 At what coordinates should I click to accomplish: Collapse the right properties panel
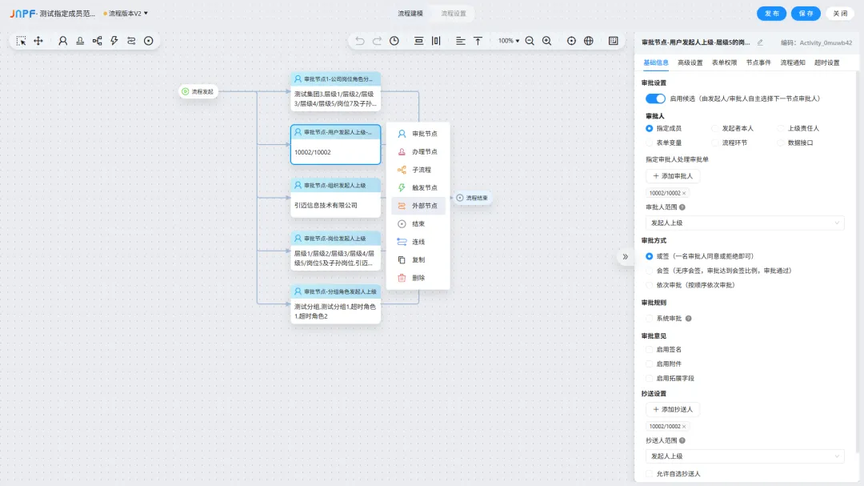(x=625, y=257)
